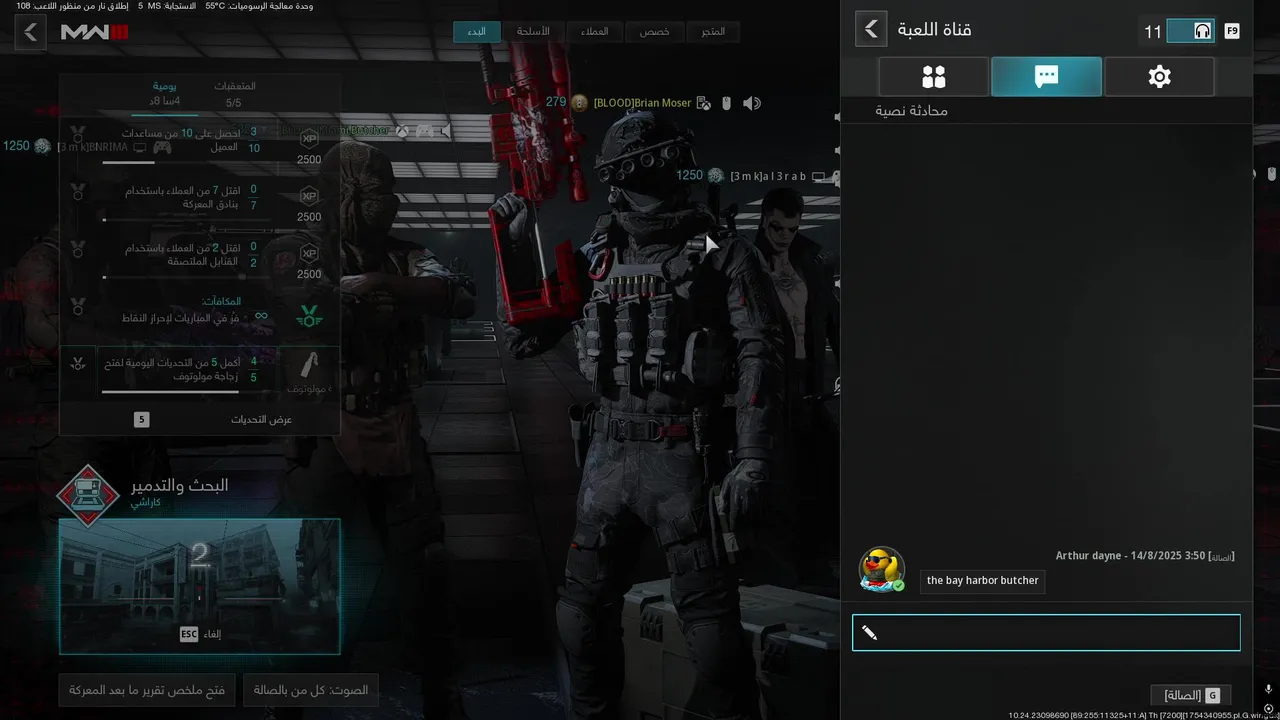The width and height of the screenshot is (1280, 720).
Task: Select message 'the bay harbor butcher'
Action: [983, 581]
